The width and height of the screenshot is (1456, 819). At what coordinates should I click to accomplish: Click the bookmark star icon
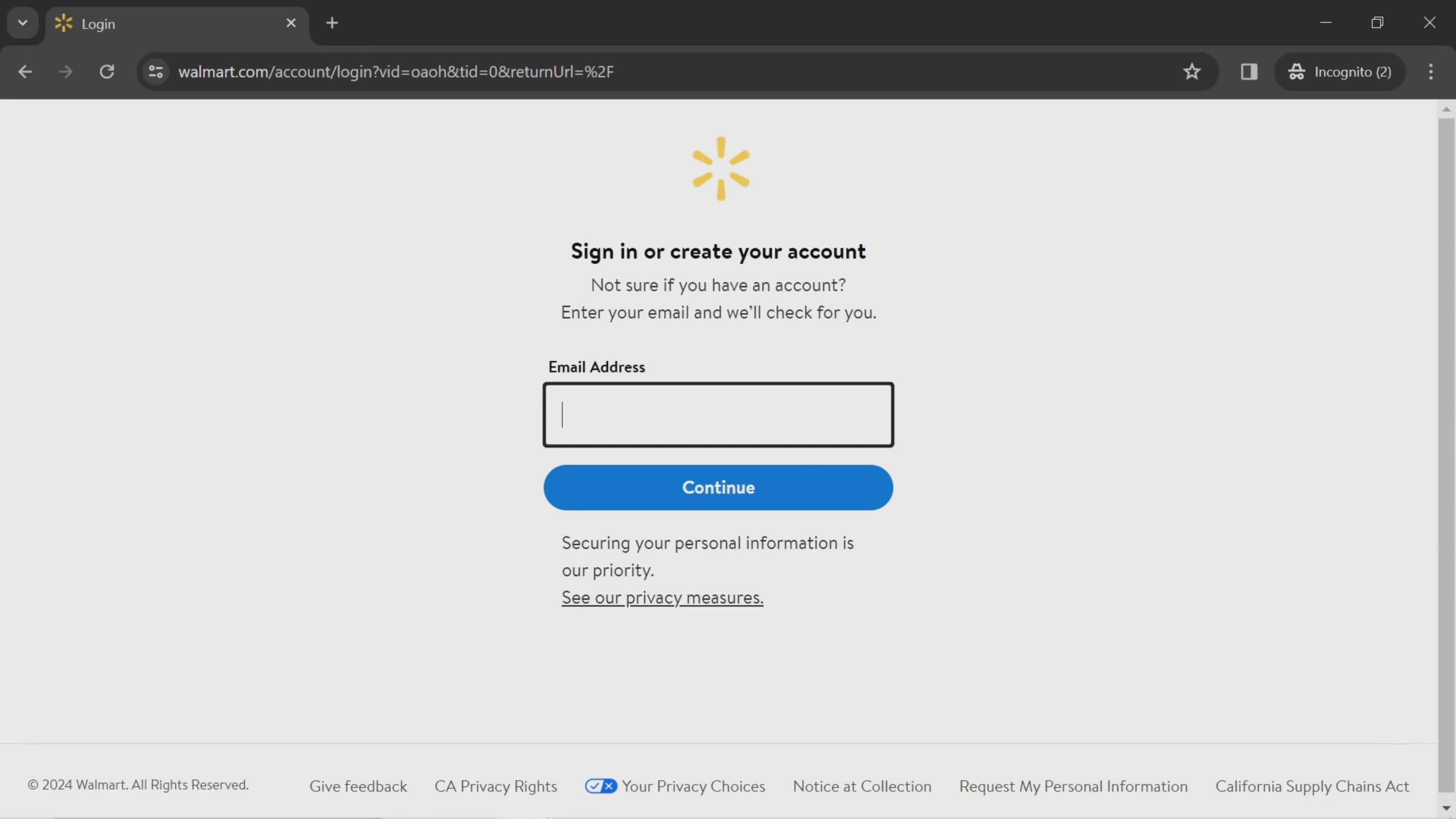pyautogui.click(x=1192, y=71)
